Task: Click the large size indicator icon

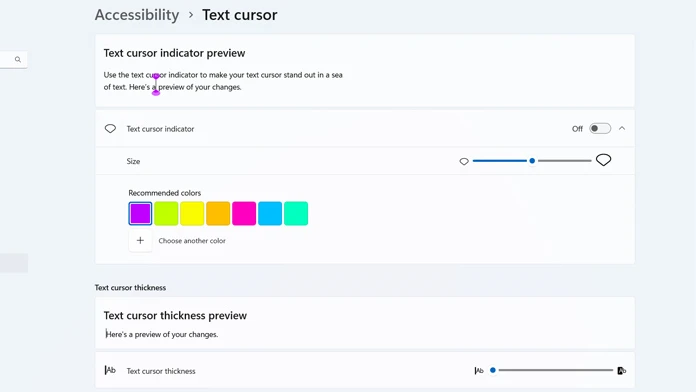Action: coord(603,160)
